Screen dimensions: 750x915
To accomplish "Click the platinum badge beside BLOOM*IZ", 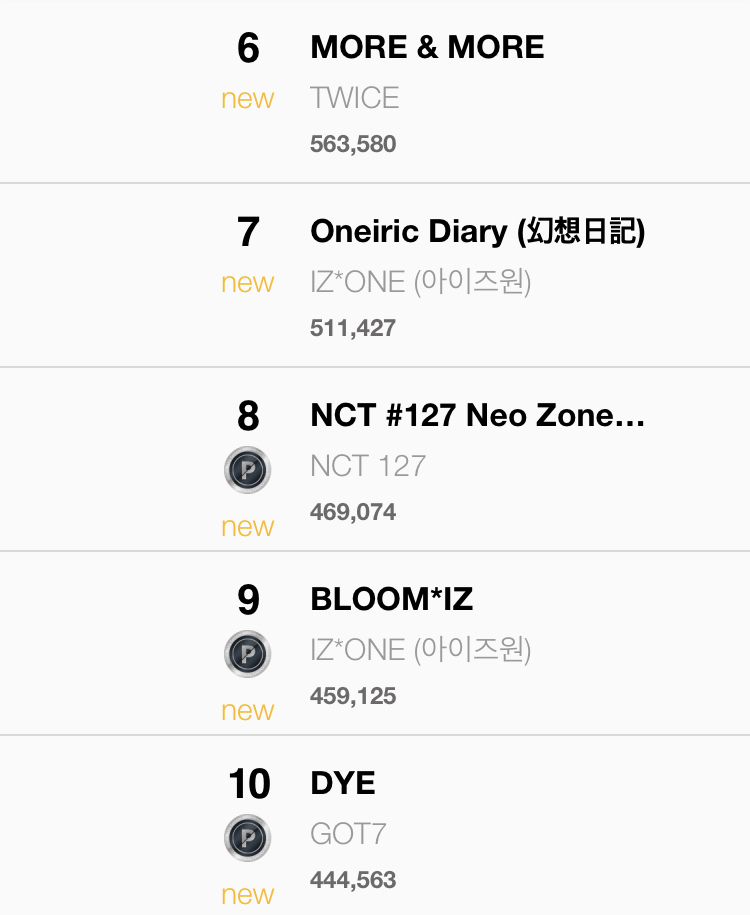I will coord(247,654).
